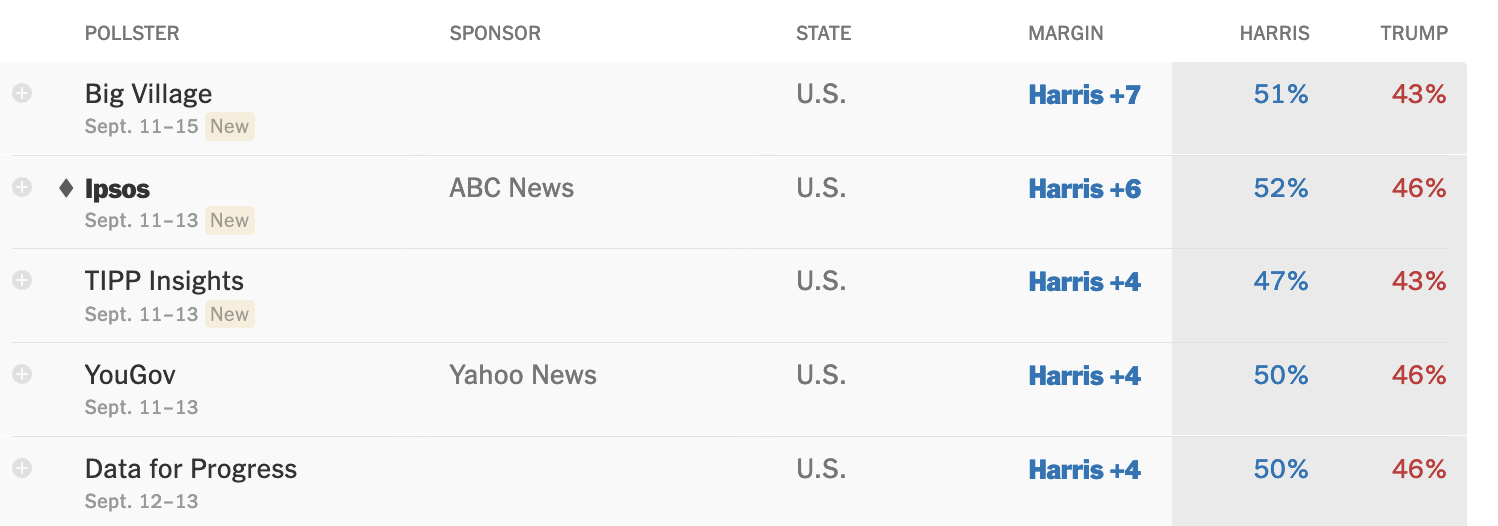This screenshot has width=1498, height=526.
Task: Click the New badge under Big Village
Action: click(229, 127)
